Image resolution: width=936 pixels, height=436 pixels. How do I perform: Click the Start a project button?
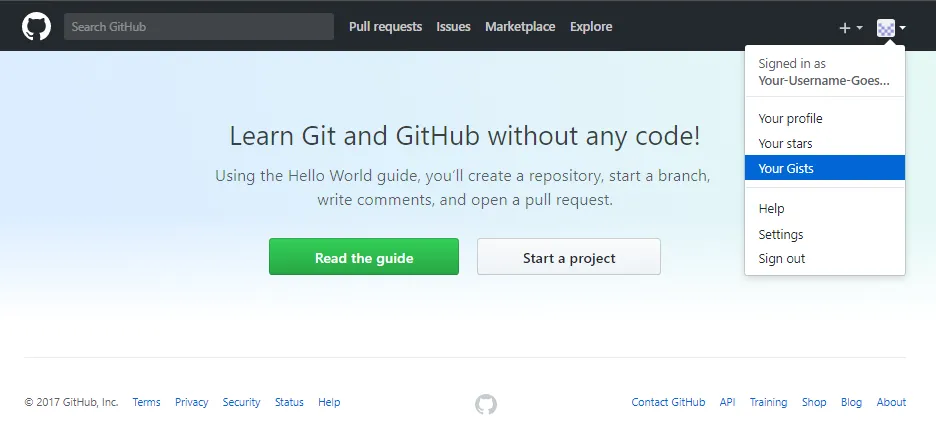click(569, 257)
